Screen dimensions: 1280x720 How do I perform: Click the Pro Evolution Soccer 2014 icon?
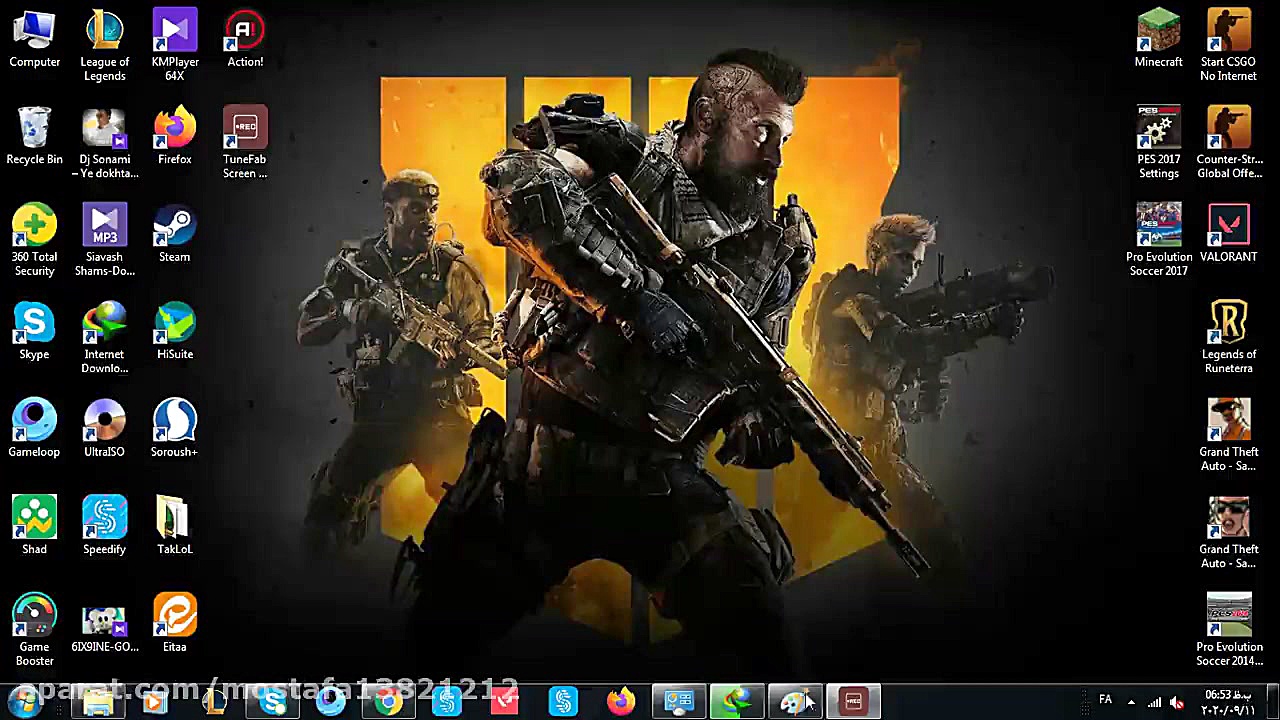(x=1228, y=630)
